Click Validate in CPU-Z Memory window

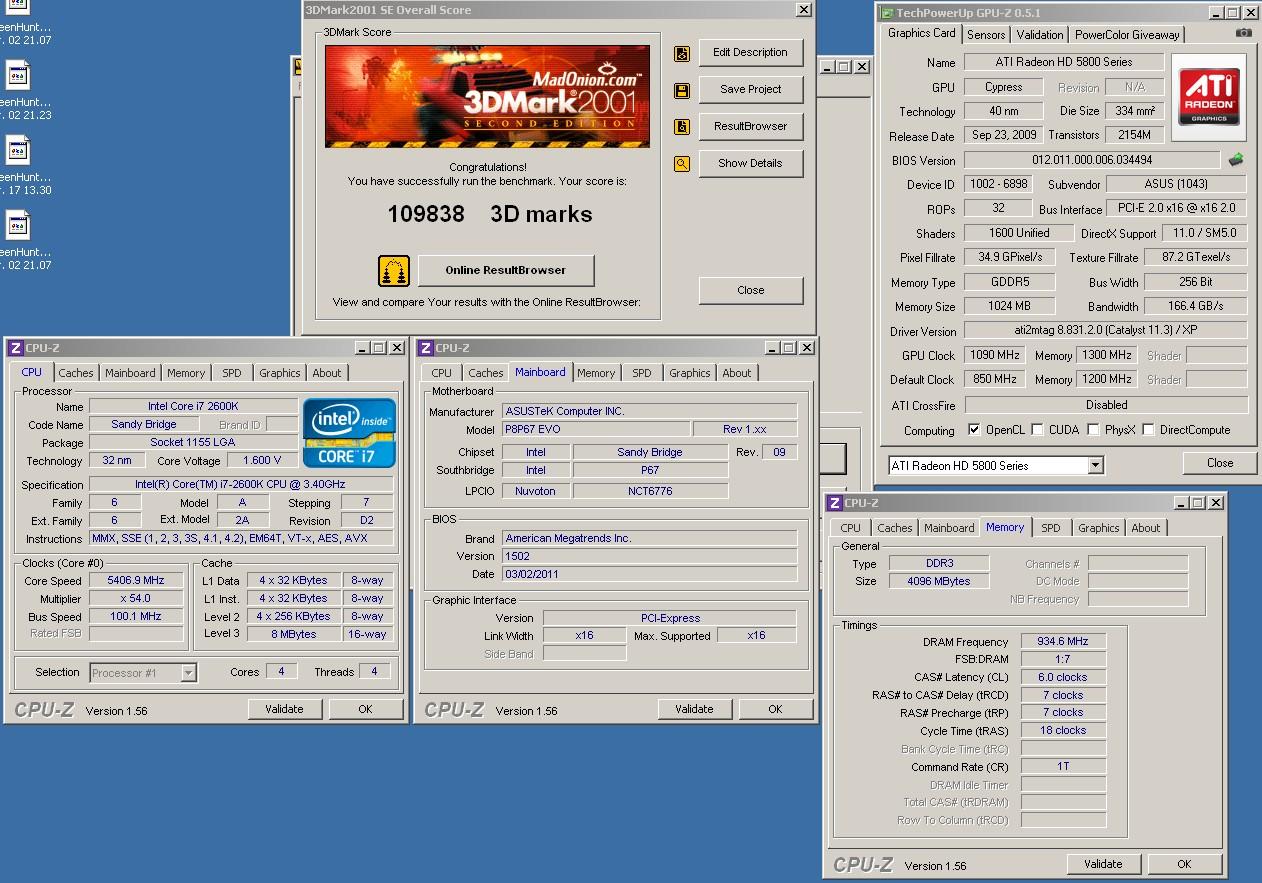[x=1103, y=864]
